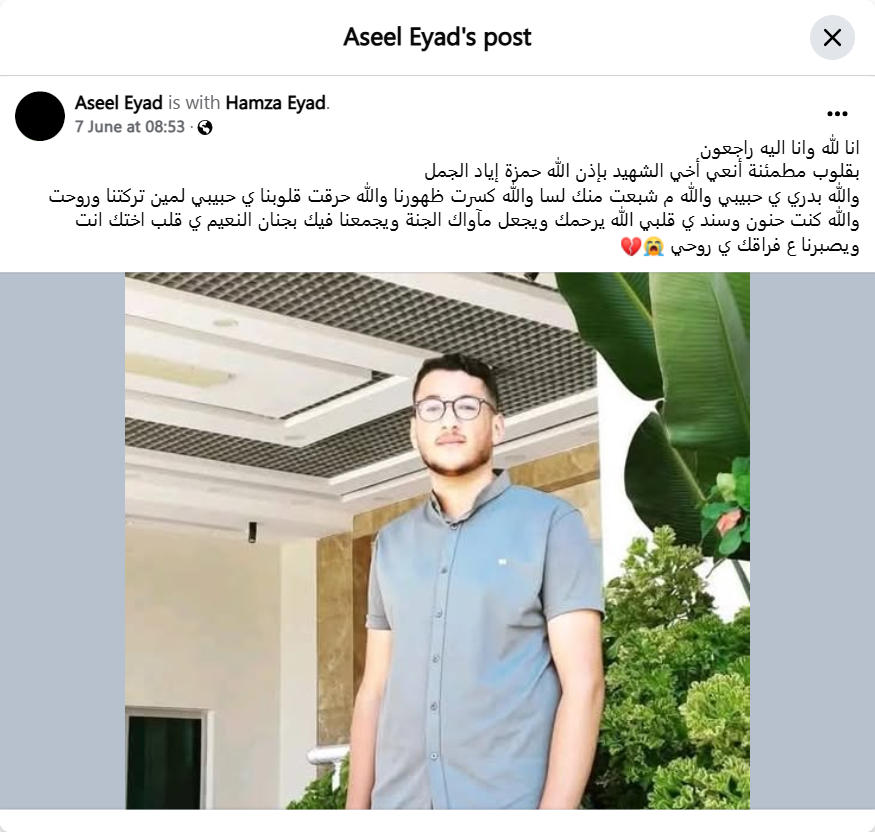Open the three-dot post options menu

coord(837,114)
